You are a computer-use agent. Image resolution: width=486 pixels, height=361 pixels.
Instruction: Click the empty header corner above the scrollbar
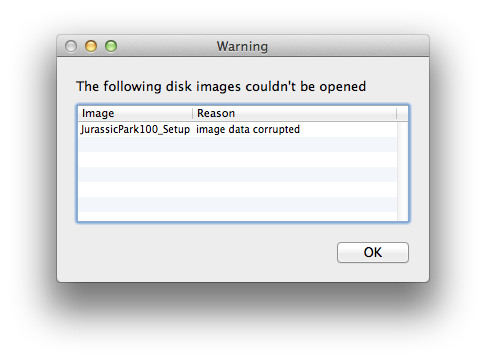point(402,113)
